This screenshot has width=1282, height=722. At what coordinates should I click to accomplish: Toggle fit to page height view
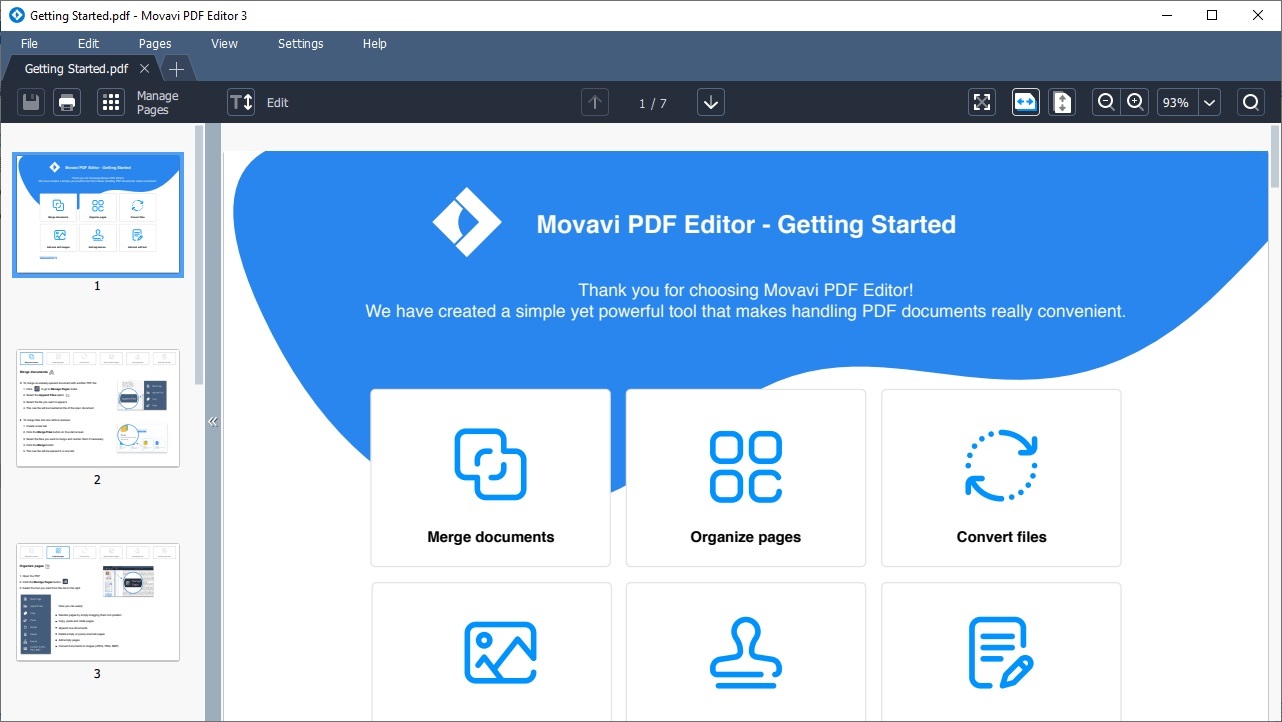pos(1062,102)
